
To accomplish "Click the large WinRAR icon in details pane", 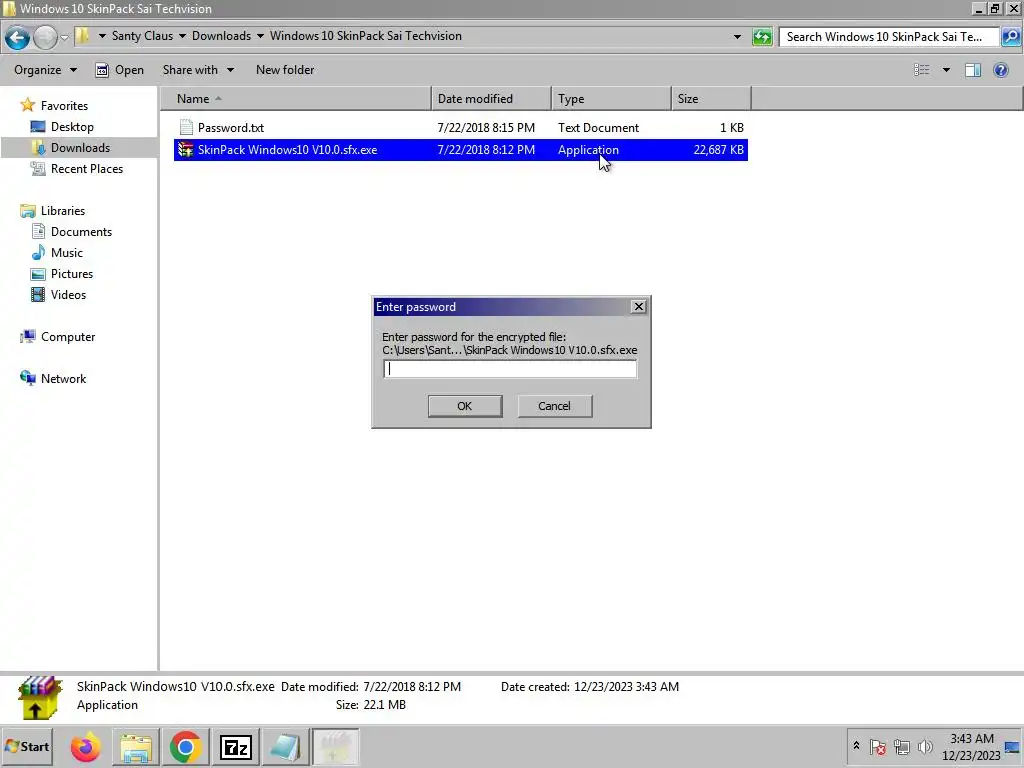I will (40, 697).
